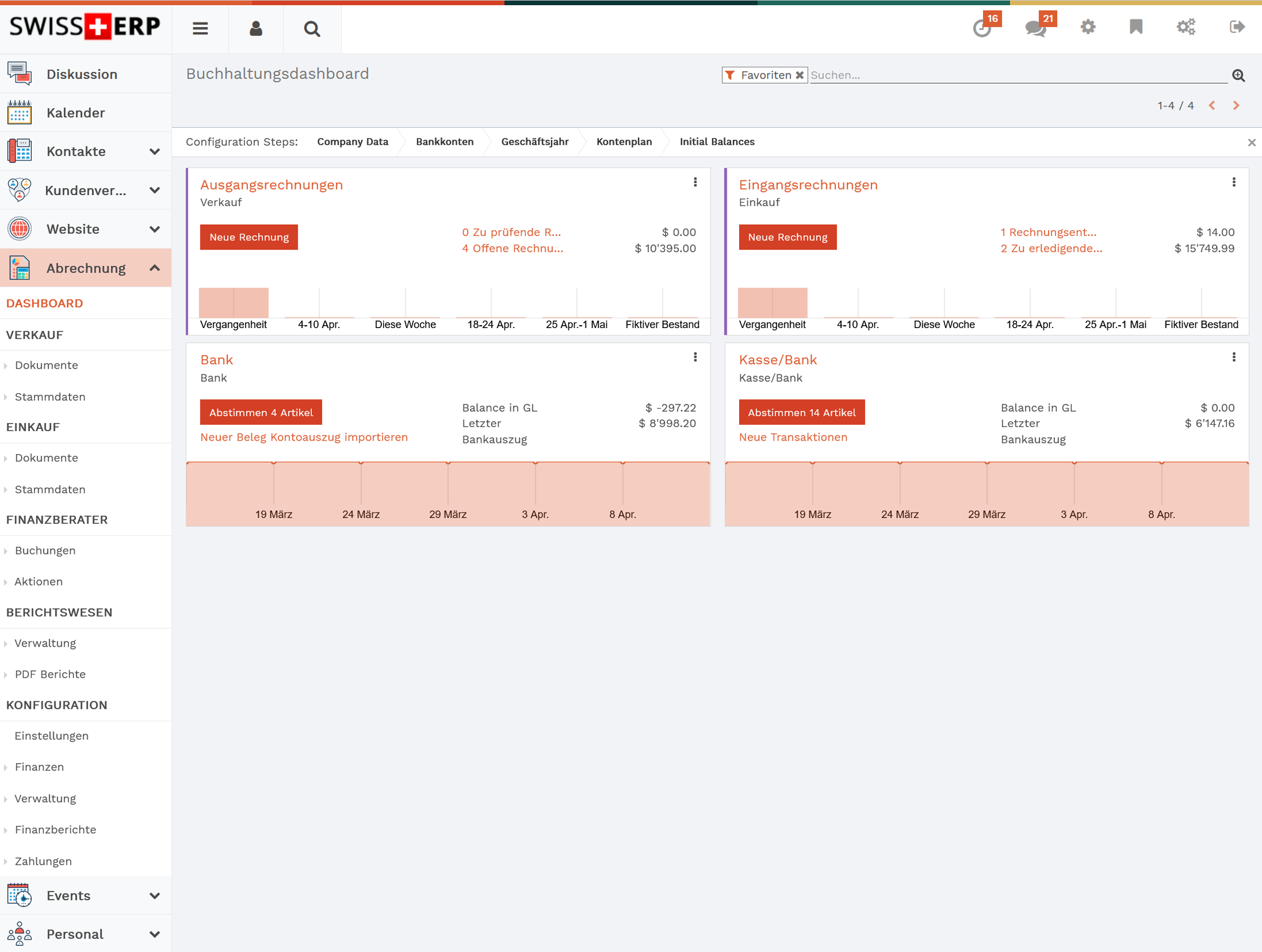1262x952 pixels.
Task: Open Ausgangsrechnungen card options menu
Action: 695,182
